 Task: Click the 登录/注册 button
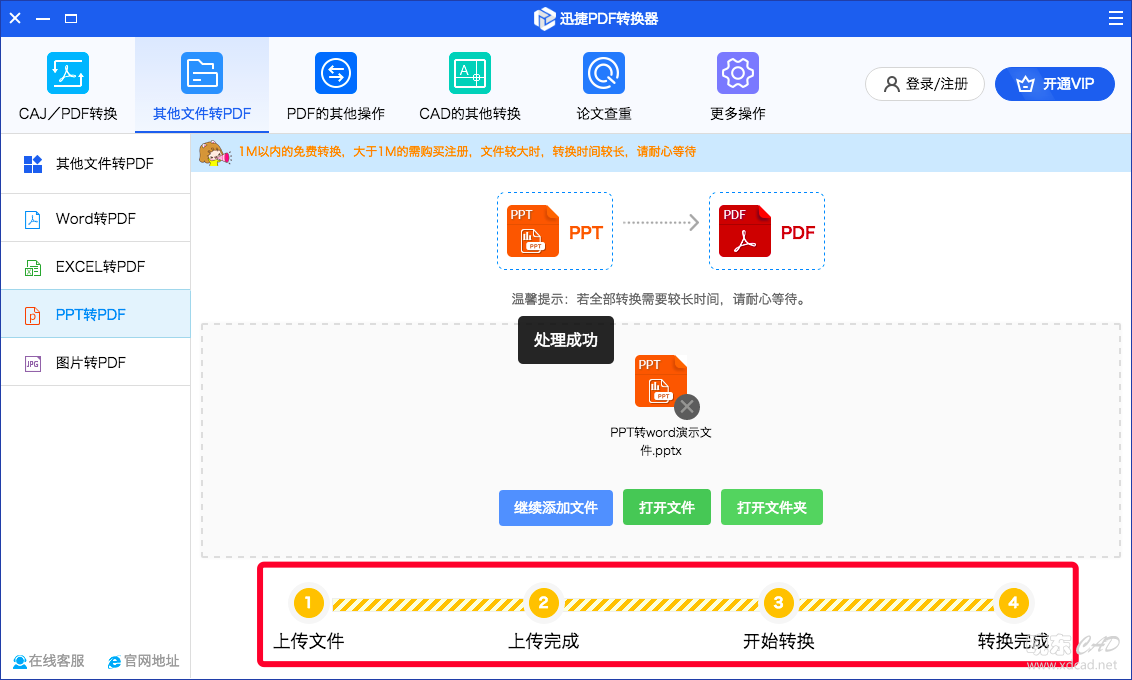pyautogui.click(x=925, y=84)
